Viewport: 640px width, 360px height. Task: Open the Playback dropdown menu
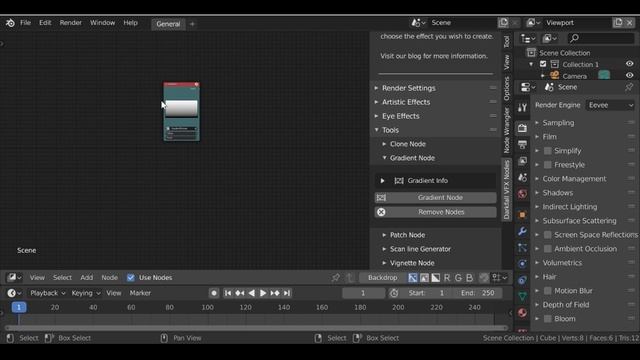click(47, 293)
